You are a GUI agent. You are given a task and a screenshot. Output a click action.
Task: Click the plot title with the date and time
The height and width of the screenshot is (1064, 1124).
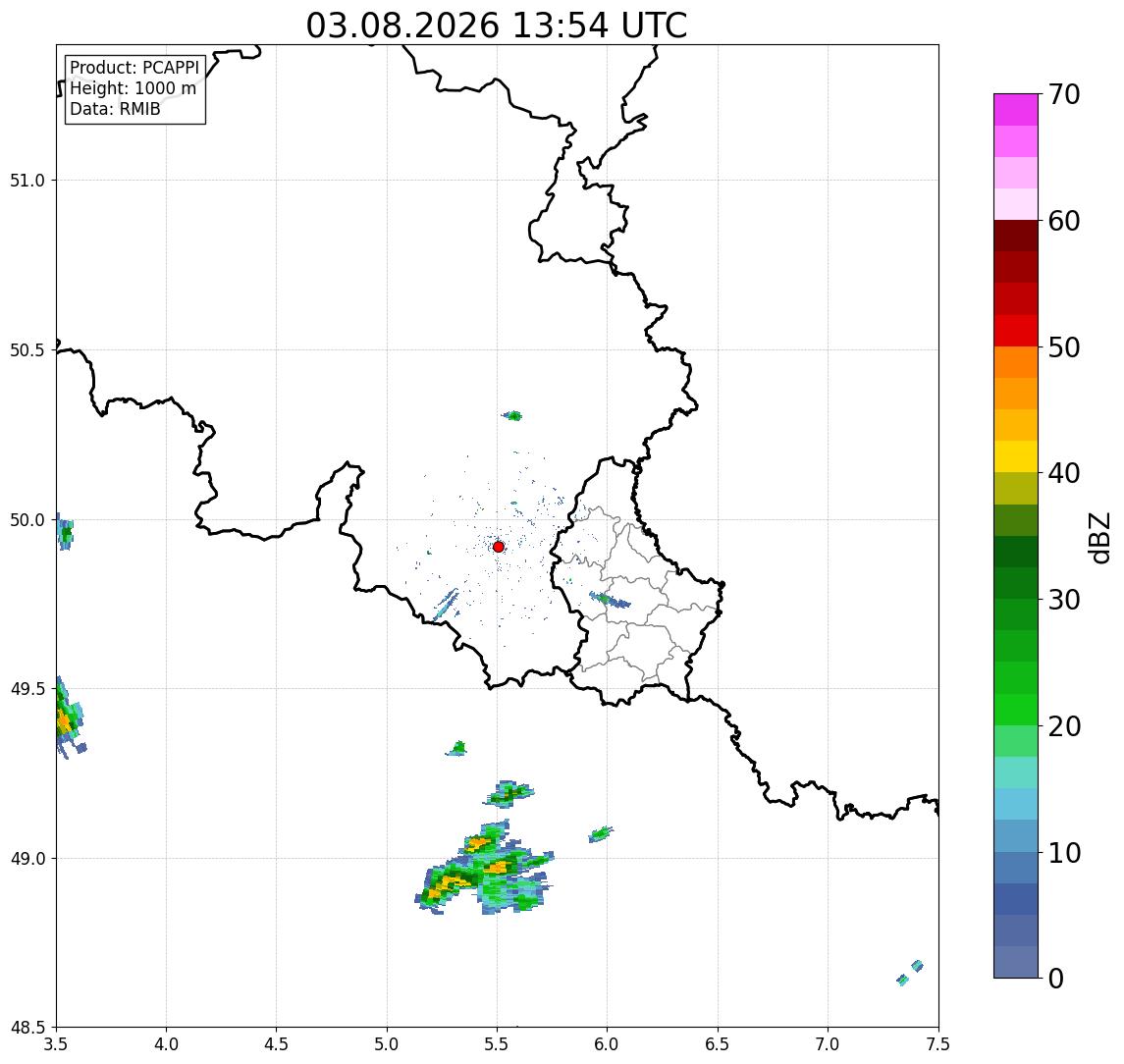pos(497,26)
